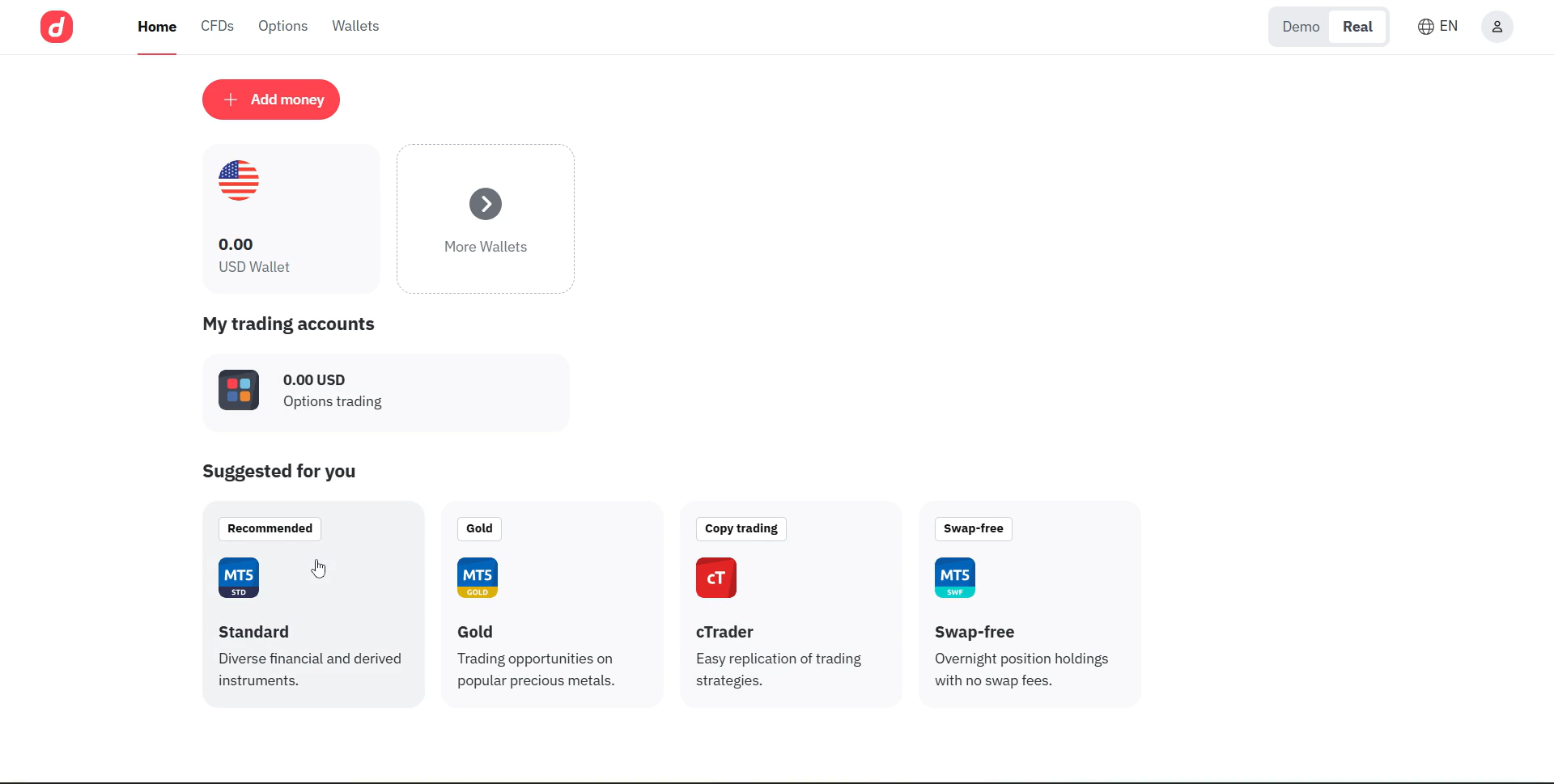Select the cTrader red icon
Image resolution: width=1554 pixels, height=784 pixels.
[716, 578]
